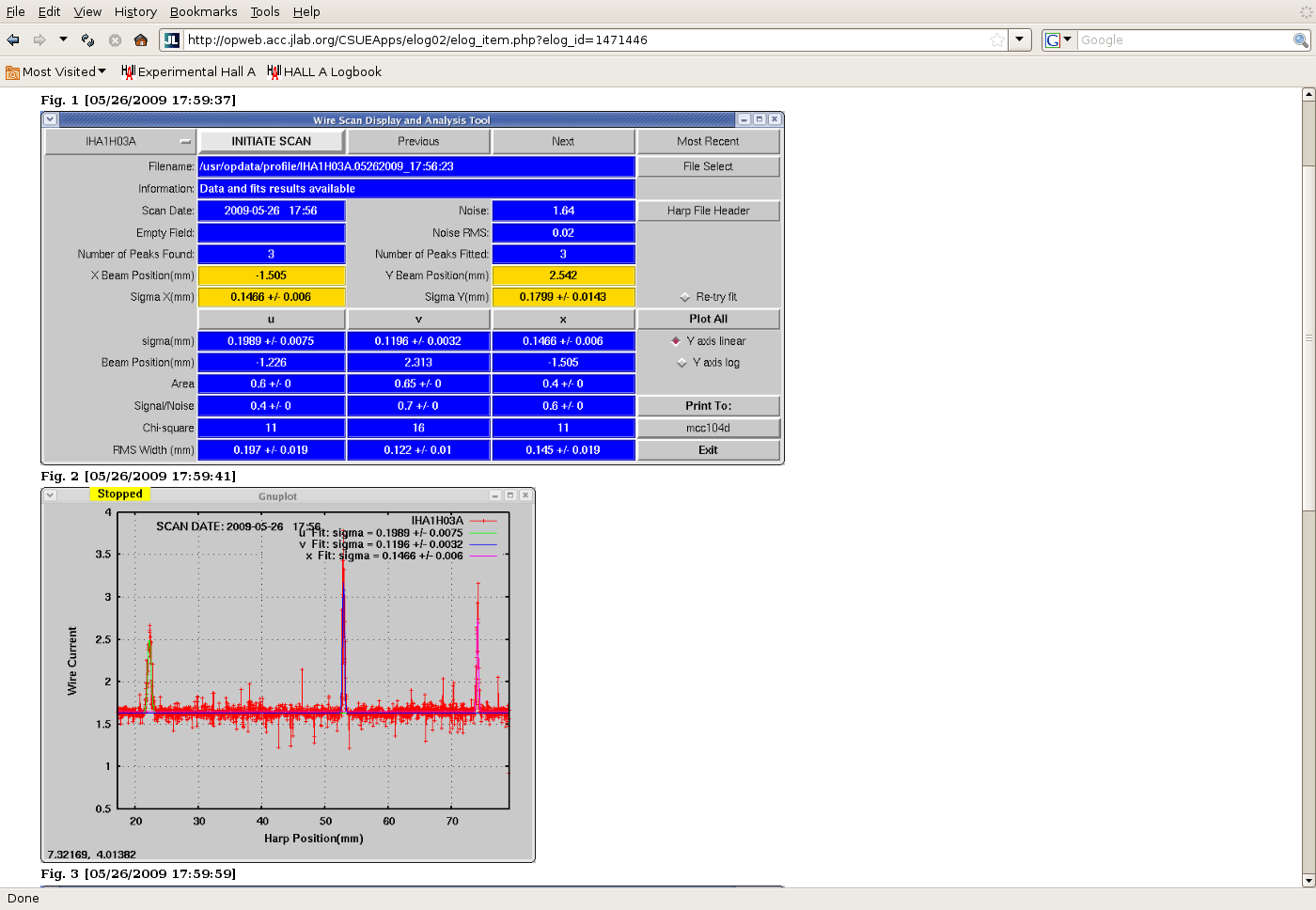Click the Plot All button
This screenshot has height=910, width=1316.
[x=708, y=319]
